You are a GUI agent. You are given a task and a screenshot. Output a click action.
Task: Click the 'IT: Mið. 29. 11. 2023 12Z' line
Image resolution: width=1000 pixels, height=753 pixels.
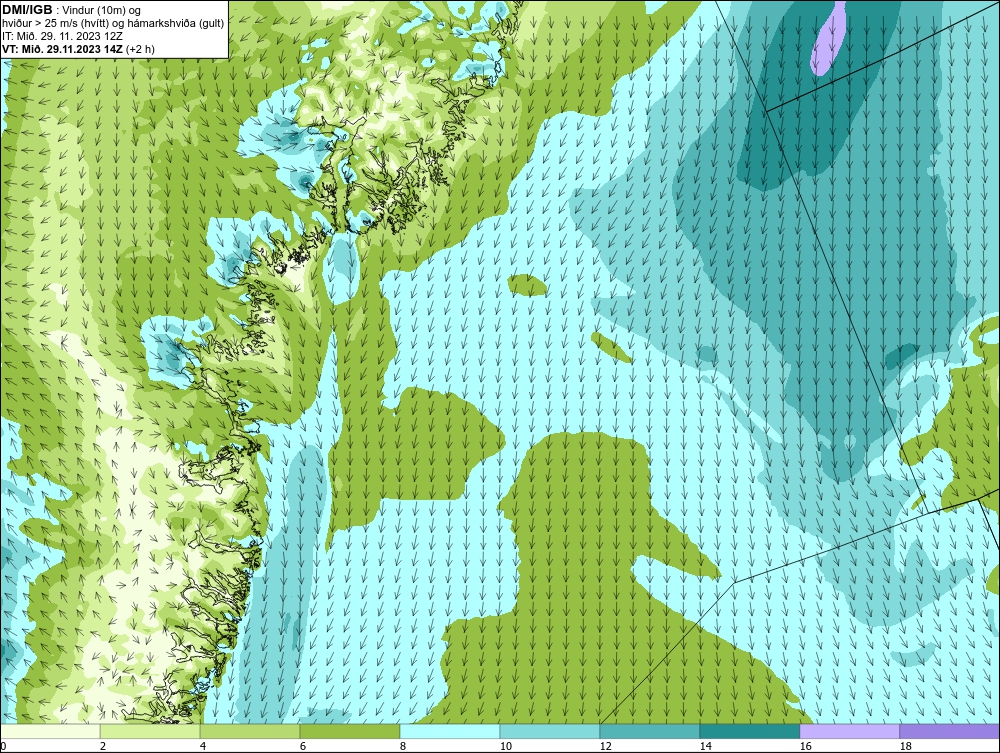(62, 36)
